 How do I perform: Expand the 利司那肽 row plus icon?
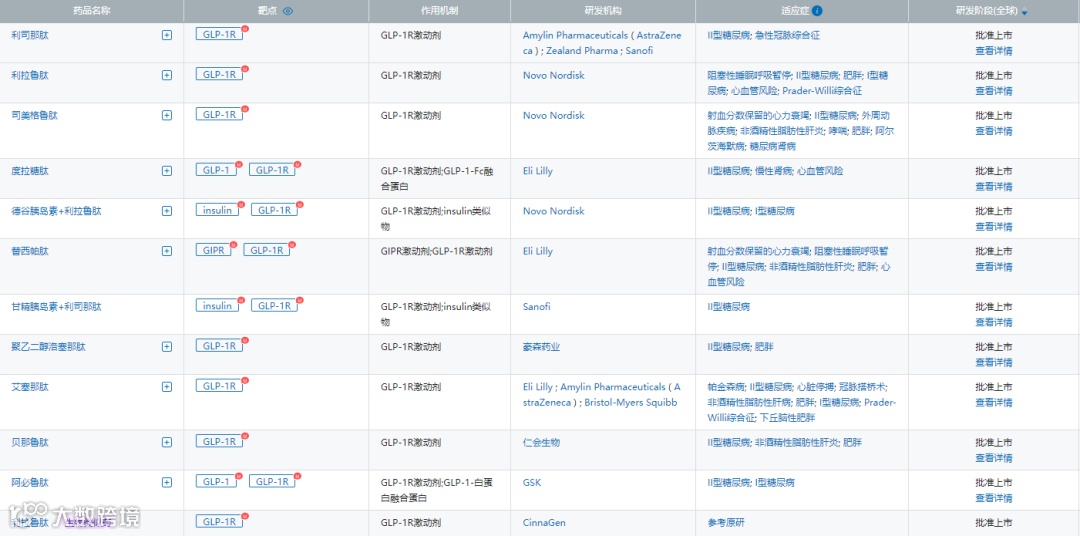coord(167,35)
